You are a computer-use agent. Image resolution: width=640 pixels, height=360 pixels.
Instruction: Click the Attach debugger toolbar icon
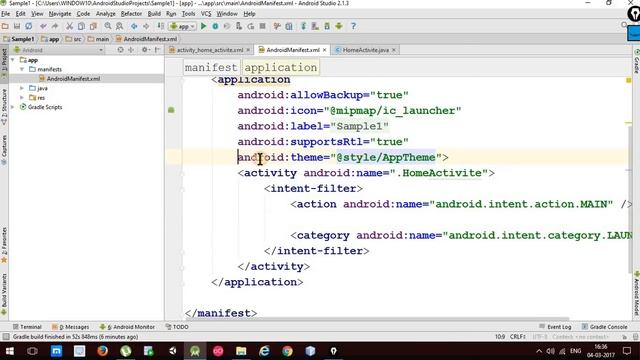239,26
